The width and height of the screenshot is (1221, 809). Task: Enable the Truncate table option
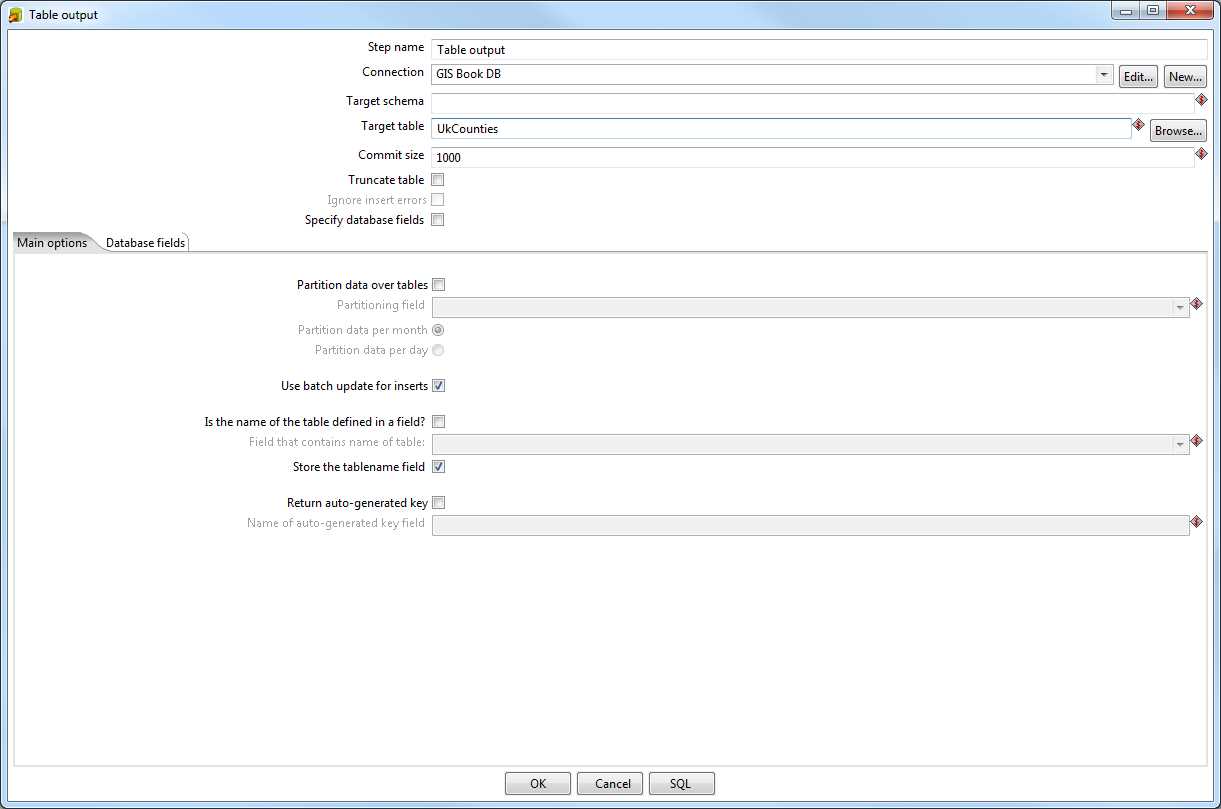437,179
